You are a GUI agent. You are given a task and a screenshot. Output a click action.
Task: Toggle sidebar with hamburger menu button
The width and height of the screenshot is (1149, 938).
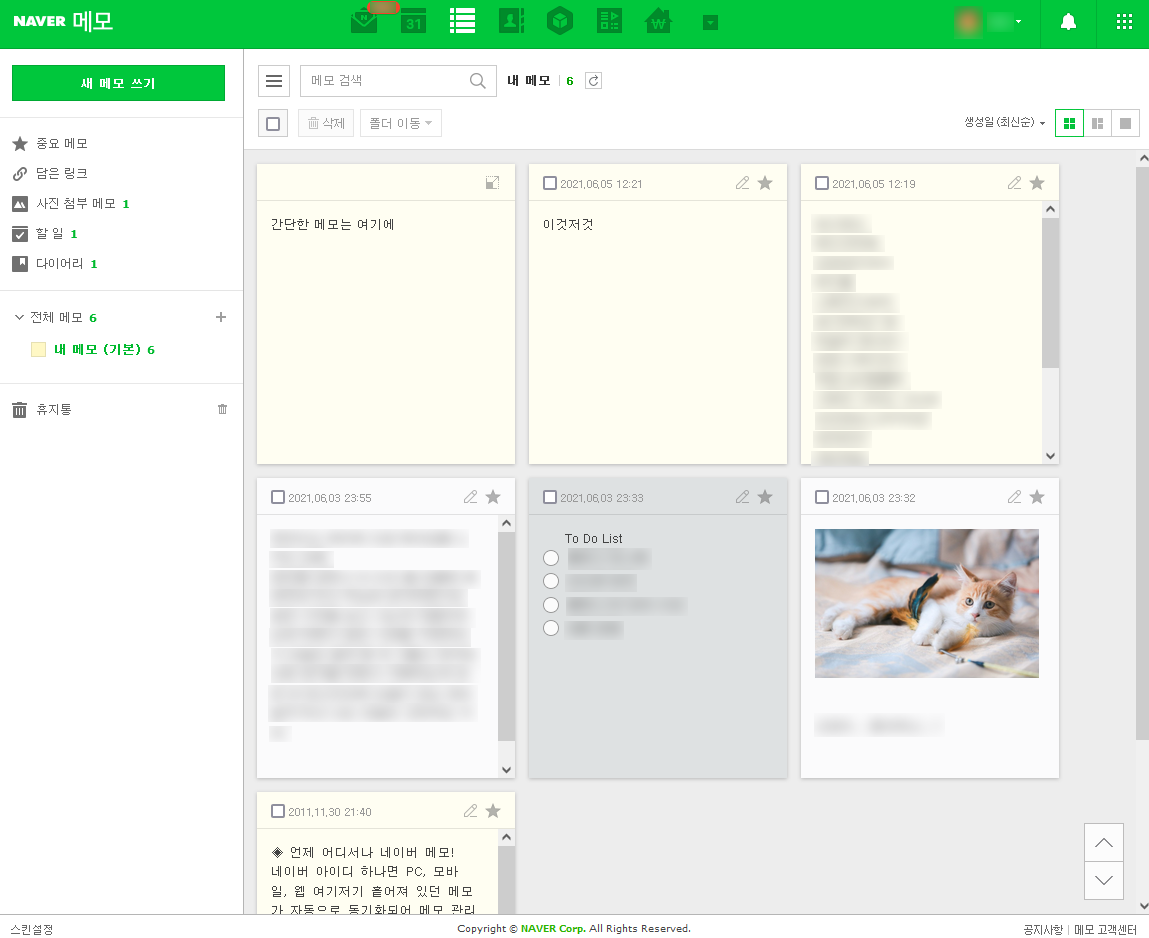(x=274, y=81)
